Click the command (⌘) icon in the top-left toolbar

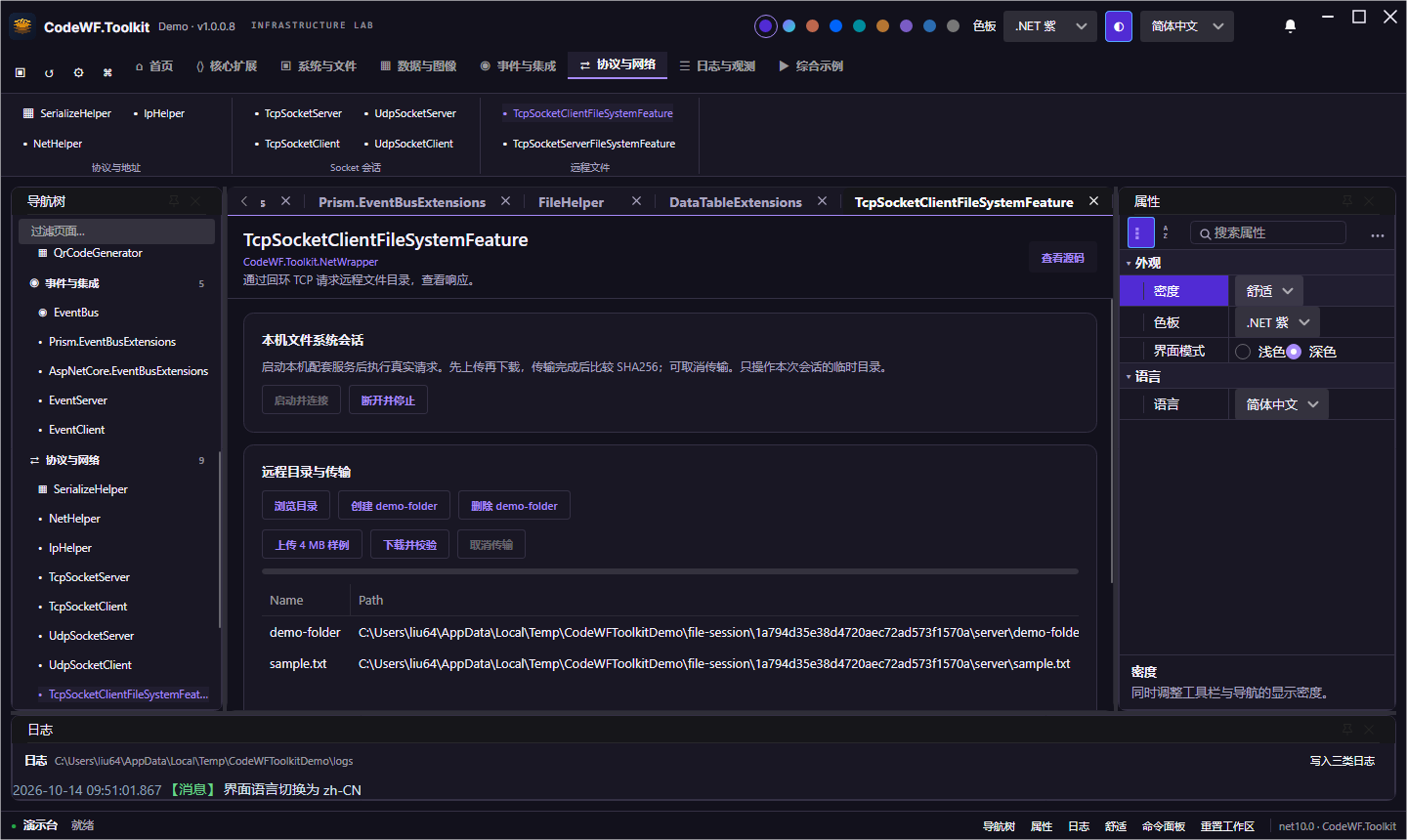pyautogui.click(x=107, y=72)
